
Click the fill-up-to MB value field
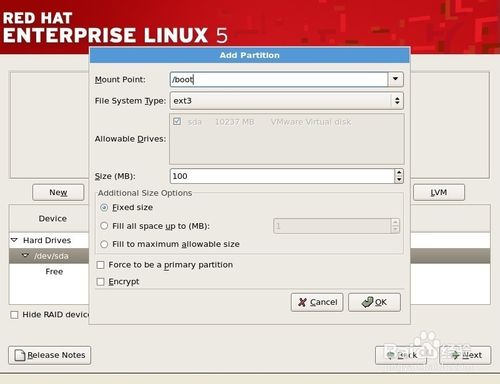point(332,226)
